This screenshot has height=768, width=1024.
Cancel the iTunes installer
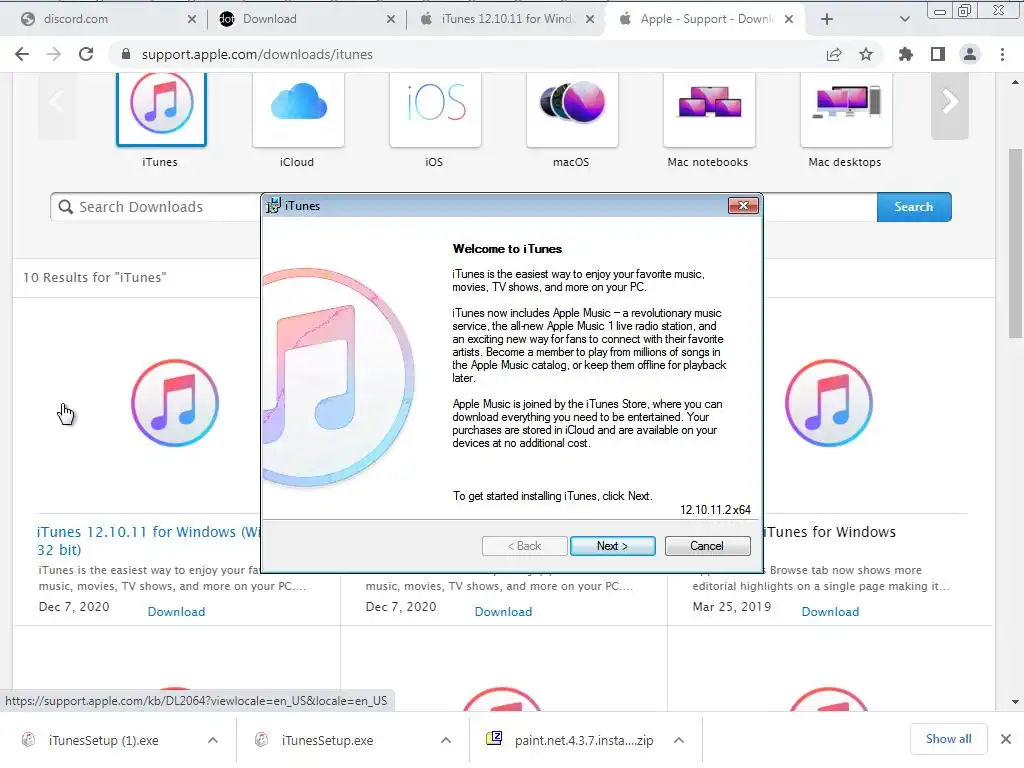coord(707,546)
